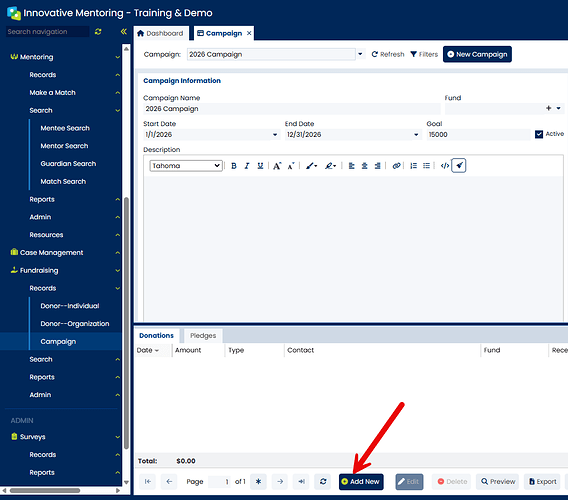Refresh the donations grid
568x500 pixels.
[x=323, y=482]
